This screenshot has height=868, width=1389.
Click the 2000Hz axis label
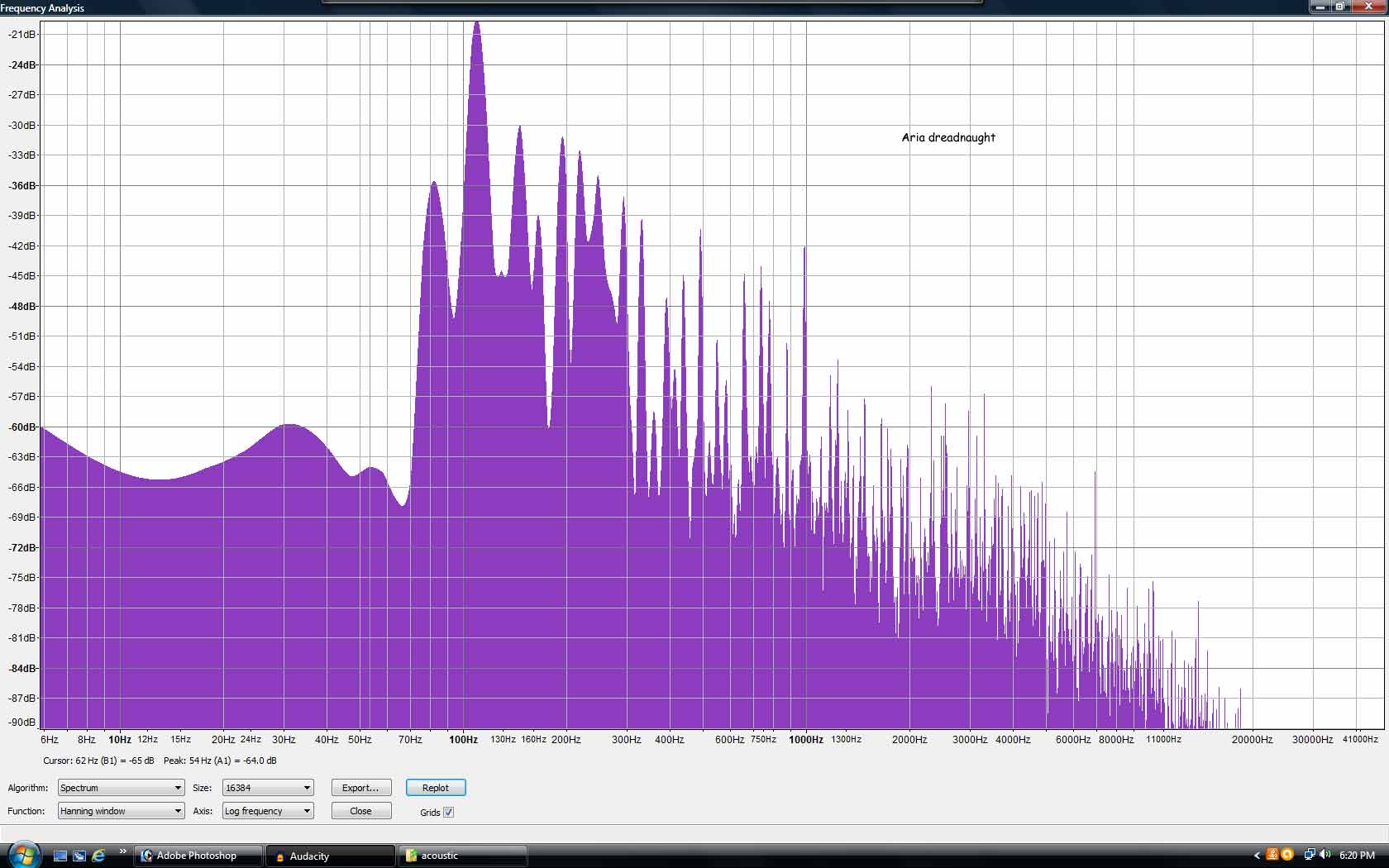pos(909,740)
